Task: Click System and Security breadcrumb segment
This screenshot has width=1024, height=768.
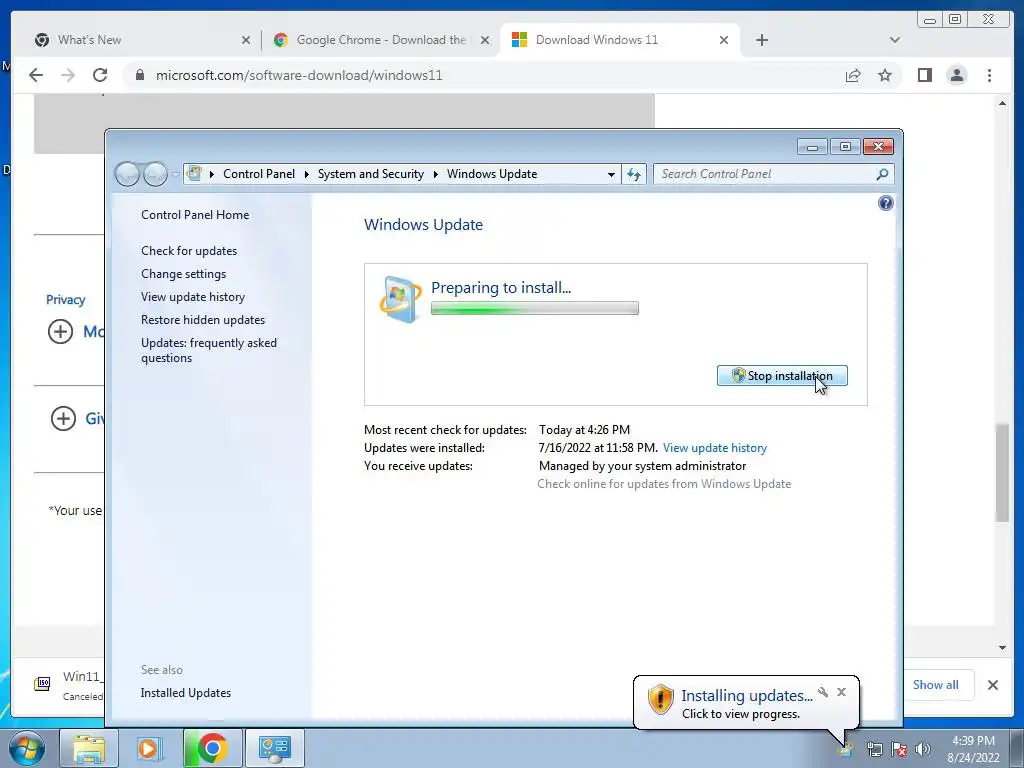Action: [370, 174]
